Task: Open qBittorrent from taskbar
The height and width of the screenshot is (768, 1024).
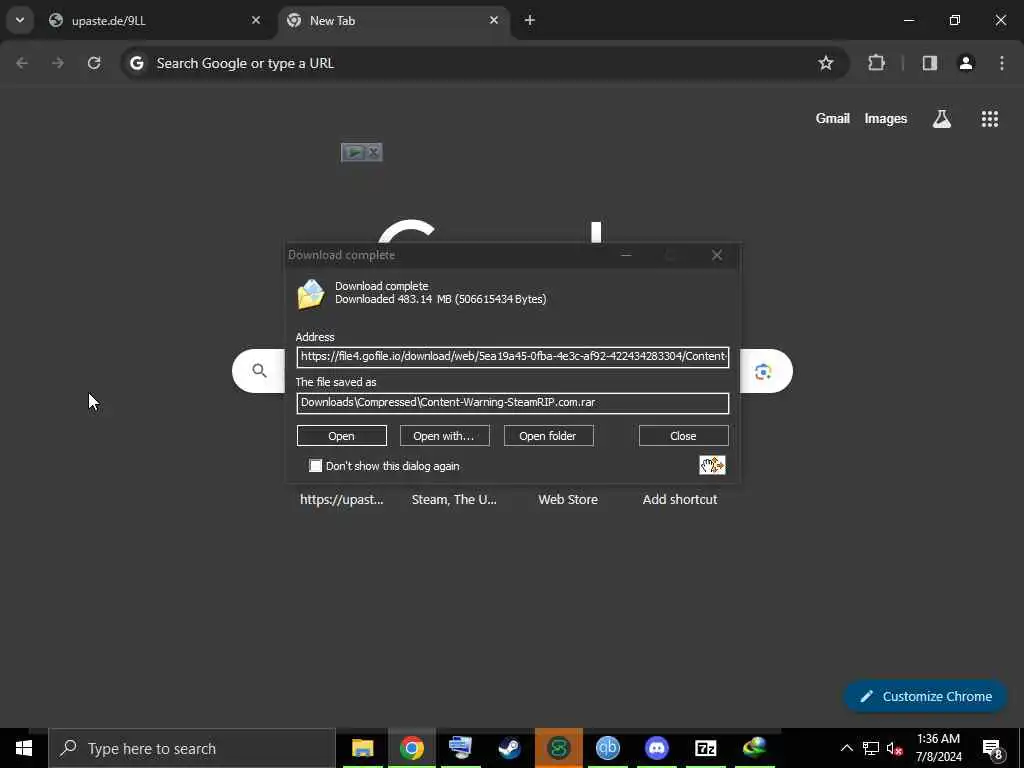Action: tap(607, 748)
